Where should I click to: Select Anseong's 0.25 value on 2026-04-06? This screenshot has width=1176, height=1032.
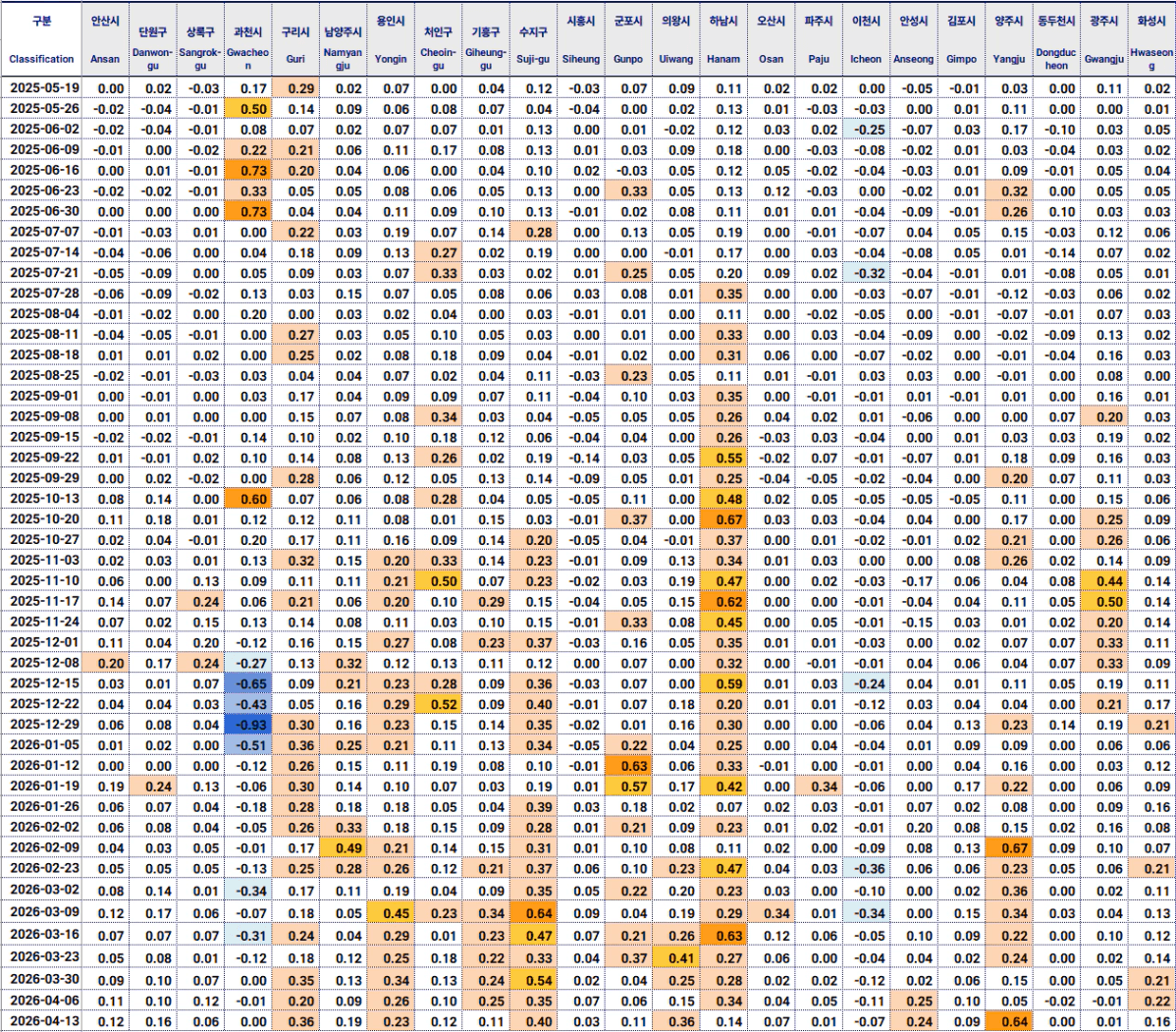[x=914, y=1002]
